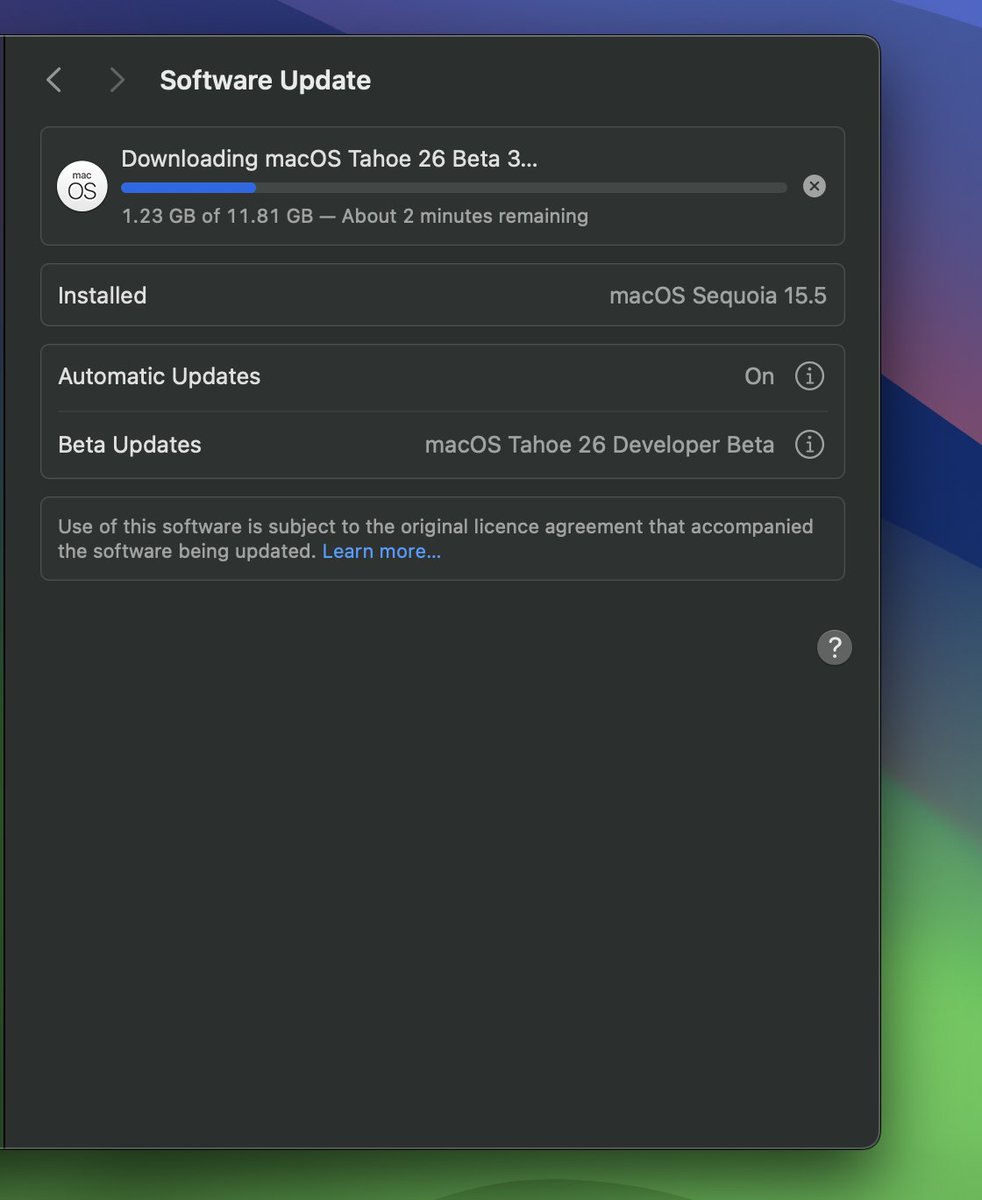
Task: Open the help question mark button
Action: [x=834, y=647]
